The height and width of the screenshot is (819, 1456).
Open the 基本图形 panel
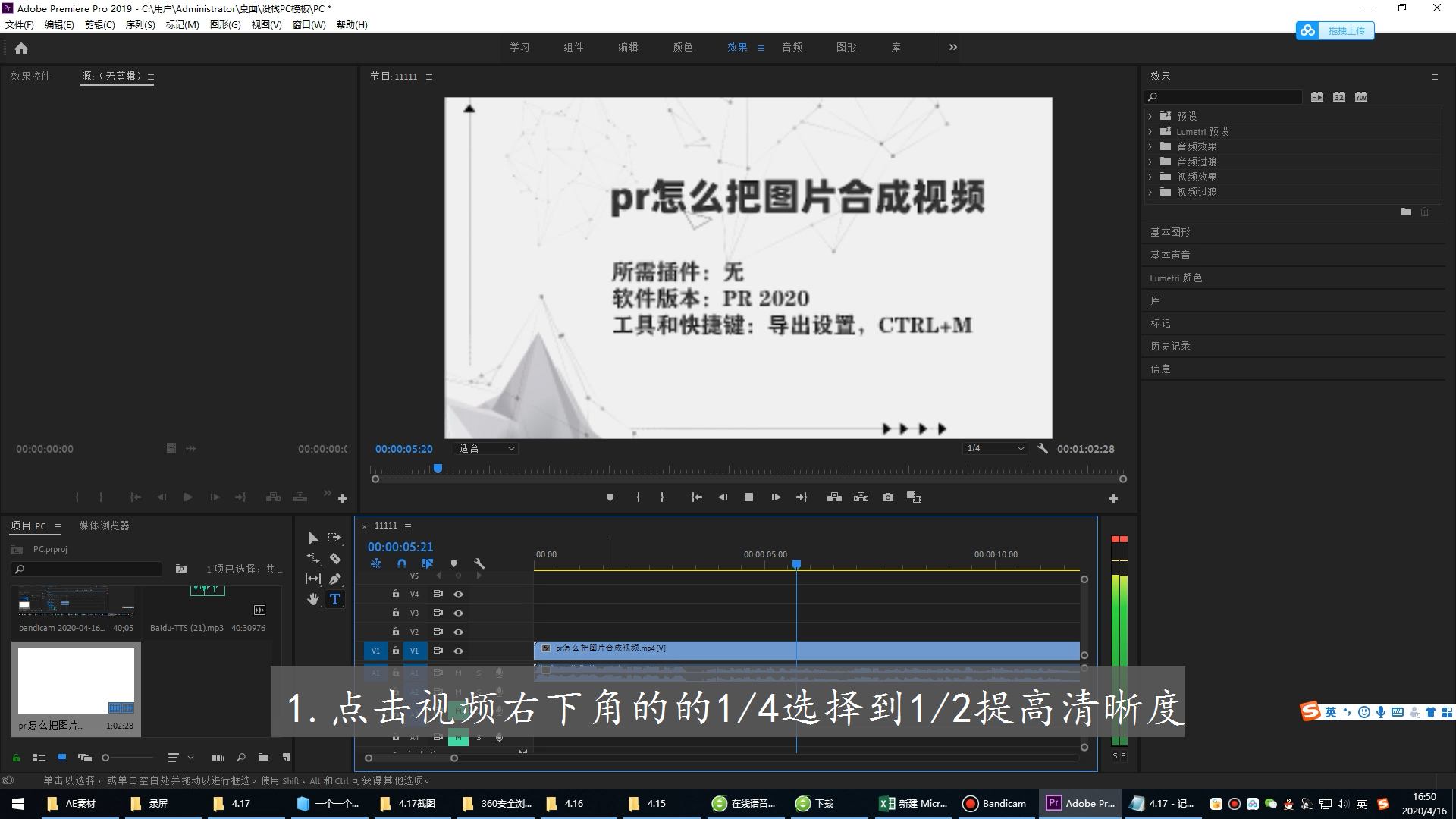coord(1170,232)
